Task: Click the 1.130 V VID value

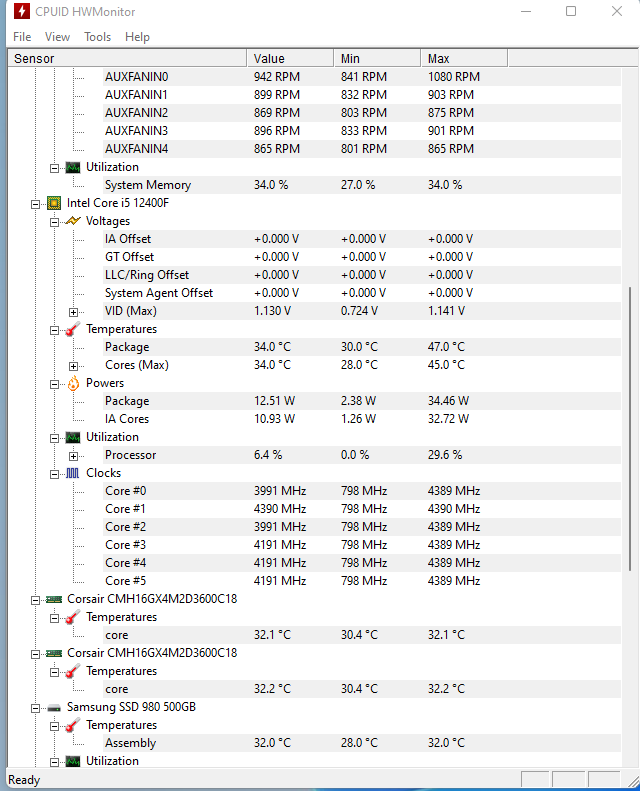Action: [272, 311]
